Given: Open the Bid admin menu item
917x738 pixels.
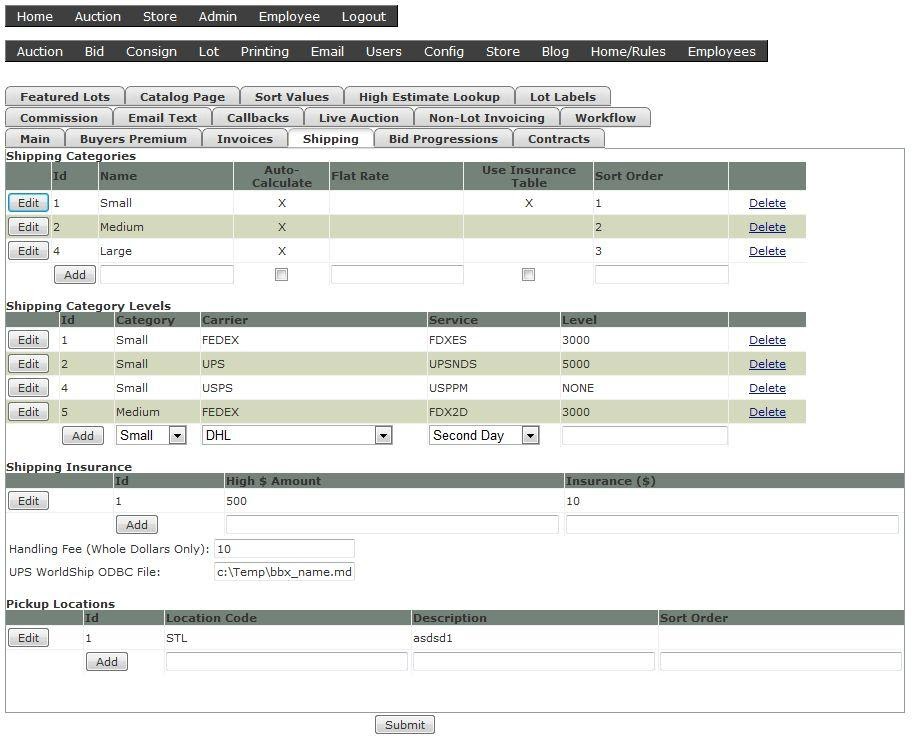Looking at the screenshot, I should [94, 51].
